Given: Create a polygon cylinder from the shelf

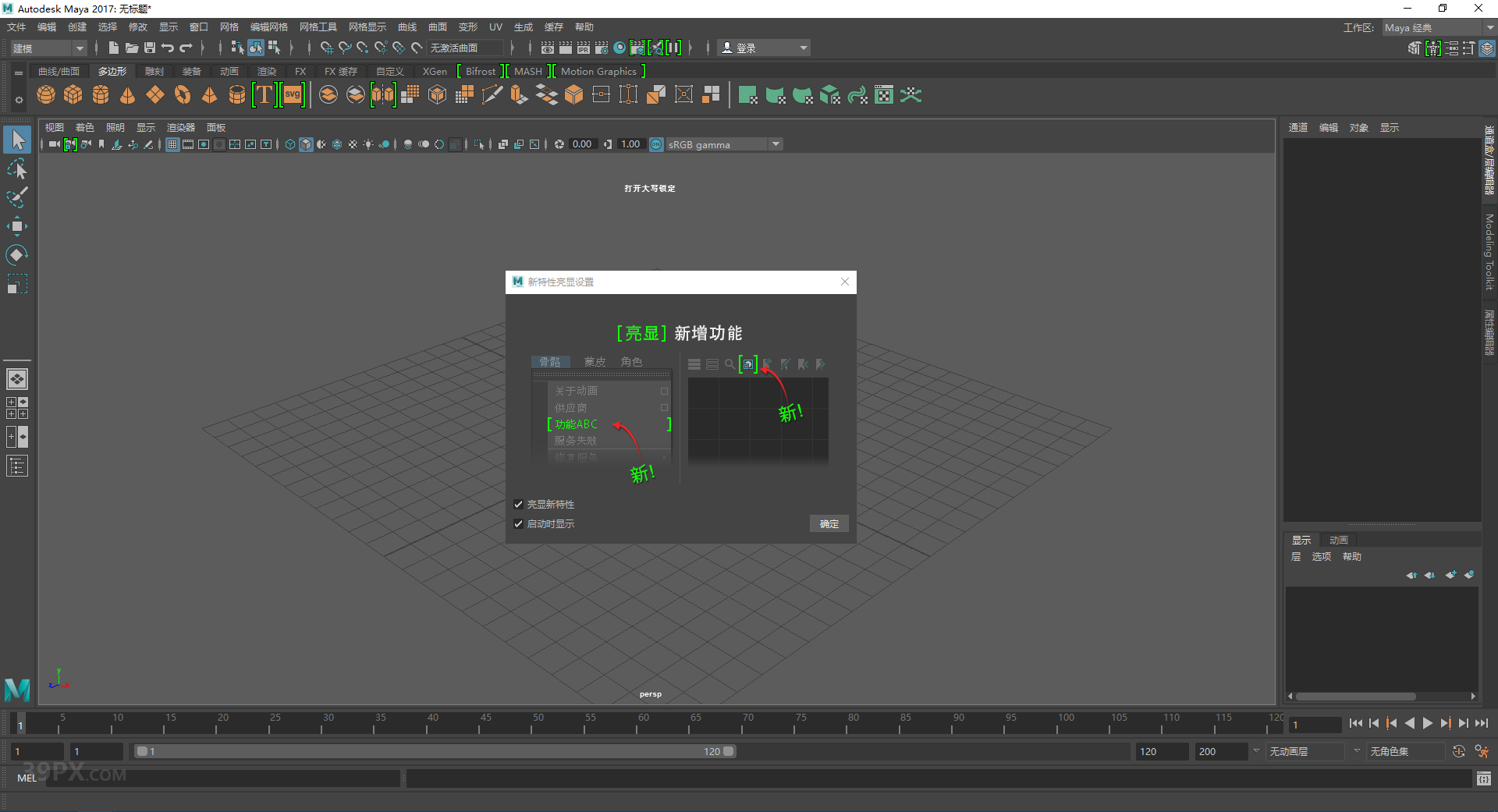Looking at the screenshot, I should click(x=101, y=95).
